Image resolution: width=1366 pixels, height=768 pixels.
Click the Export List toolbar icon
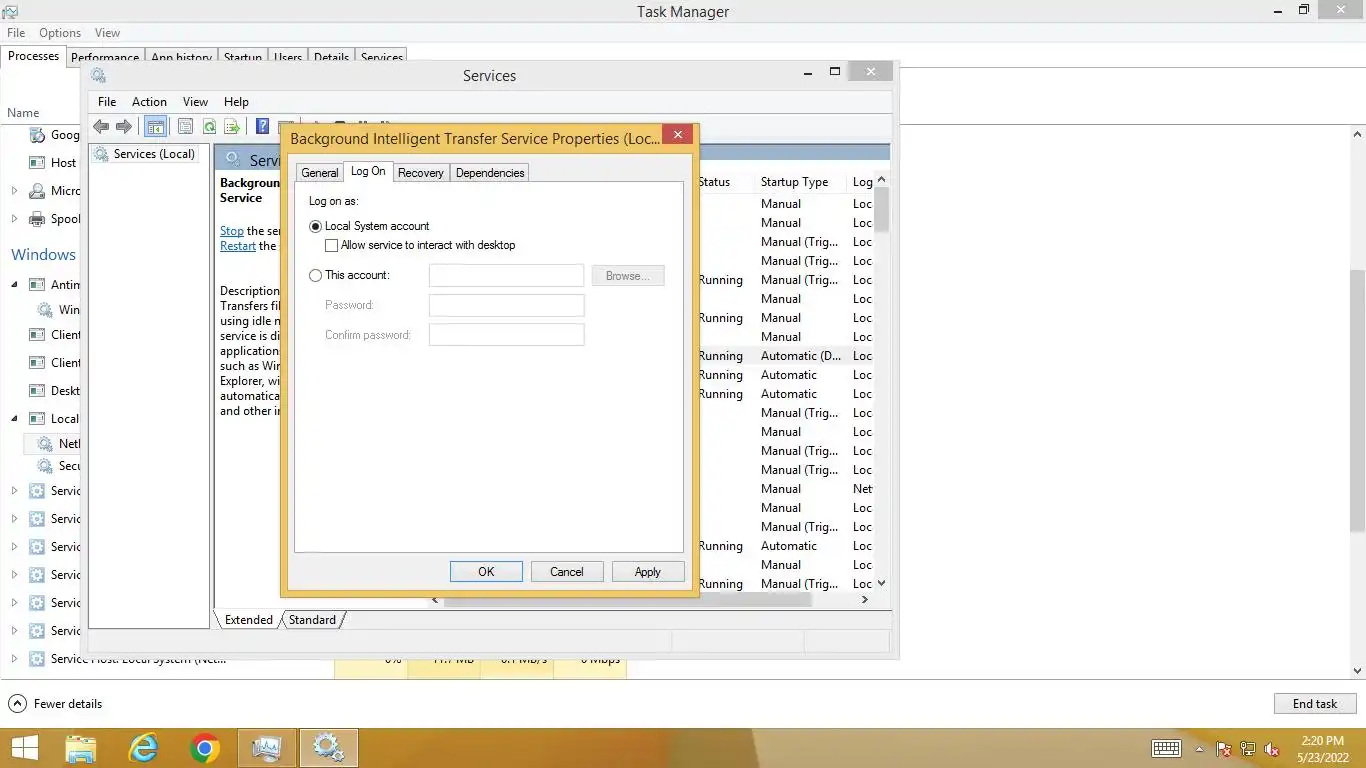tap(232, 126)
